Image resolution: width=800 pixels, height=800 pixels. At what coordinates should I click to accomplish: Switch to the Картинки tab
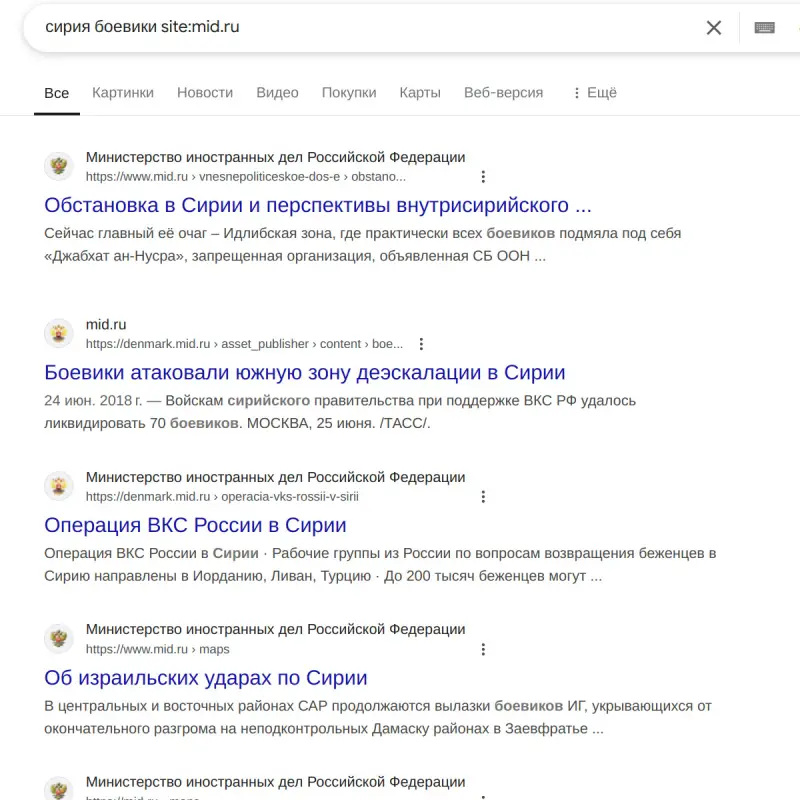coord(123,93)
